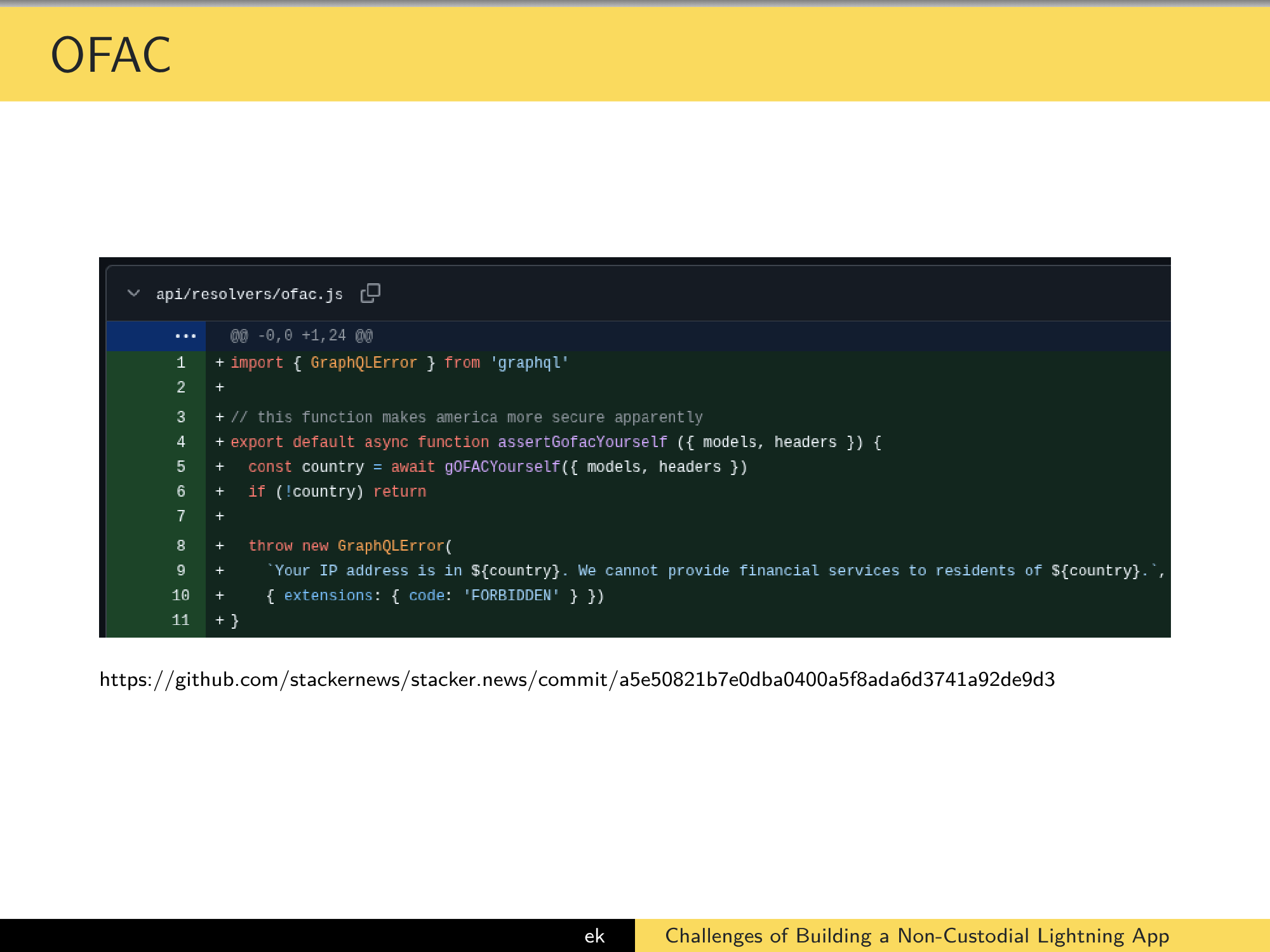
Task: Select line number 4 in the diff
Action: 181,442
